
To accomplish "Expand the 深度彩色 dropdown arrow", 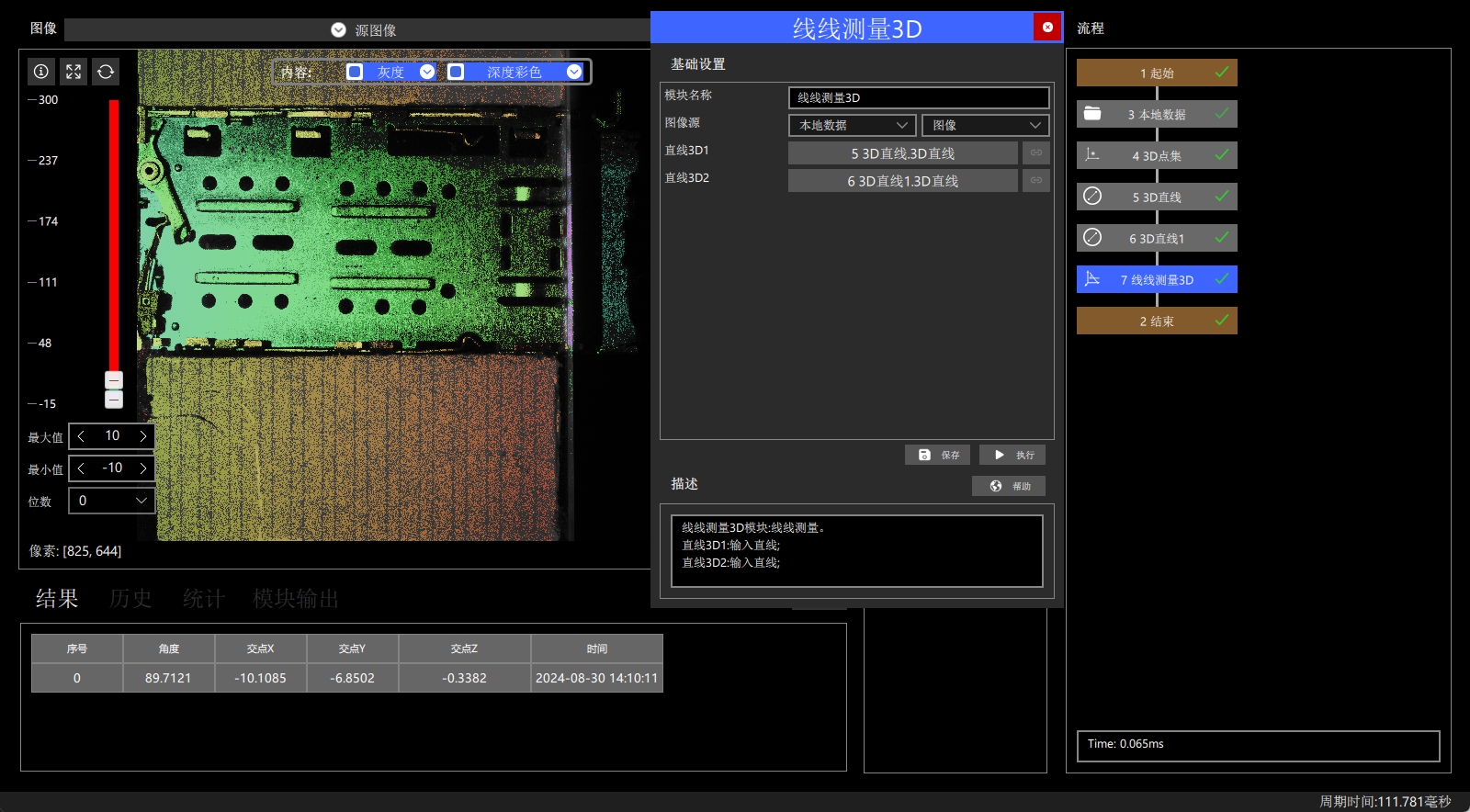I will (574, 72).
